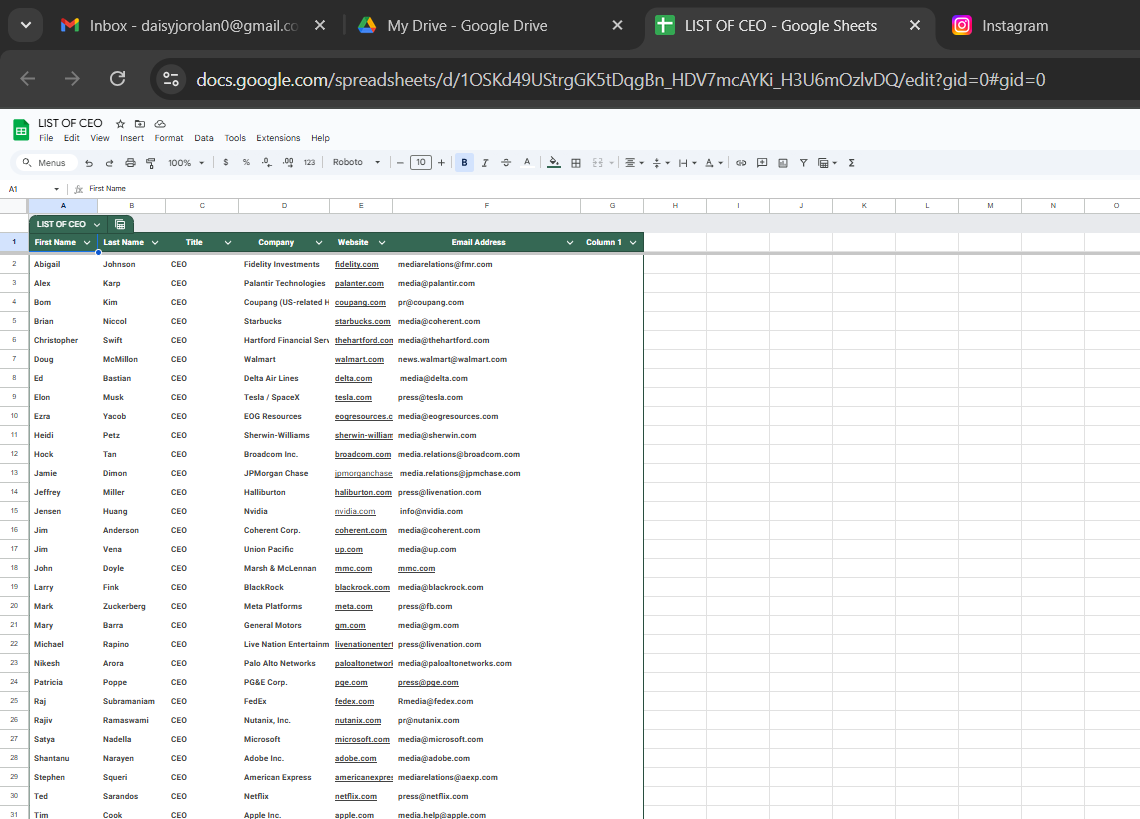The image size is (1140, 819).
Task: Move document with the folder icon
Action: point(140,124)
